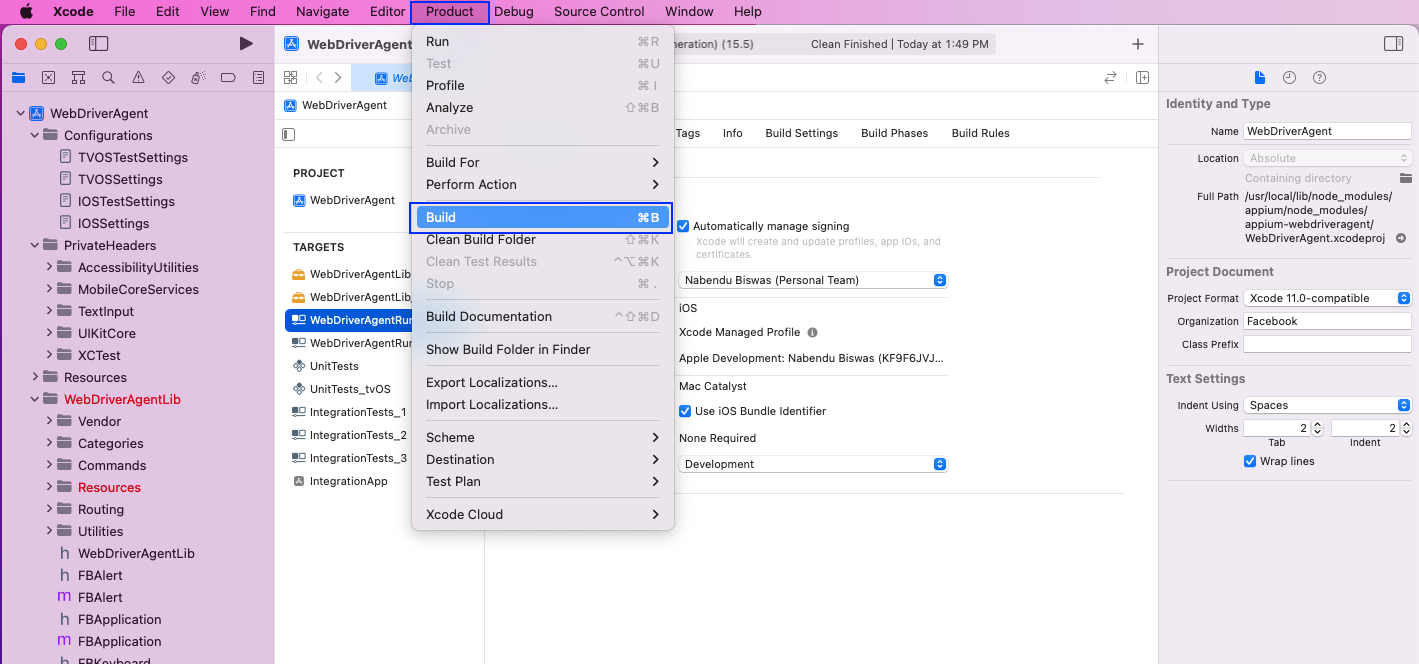This screenshot has width=1419, height=664.
Task: Open the Xcode Cloud submenu
Action: [x=543, y=514]
